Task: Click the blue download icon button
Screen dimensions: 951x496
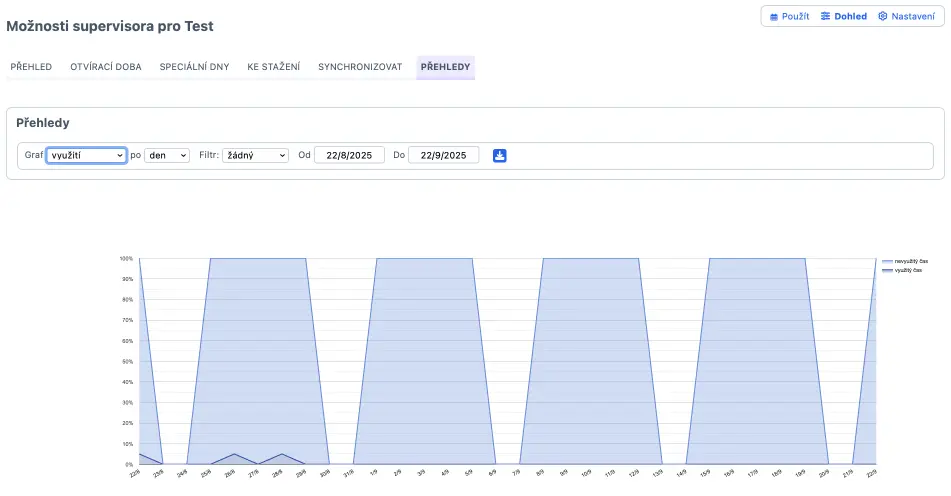Action: (500, 156)
